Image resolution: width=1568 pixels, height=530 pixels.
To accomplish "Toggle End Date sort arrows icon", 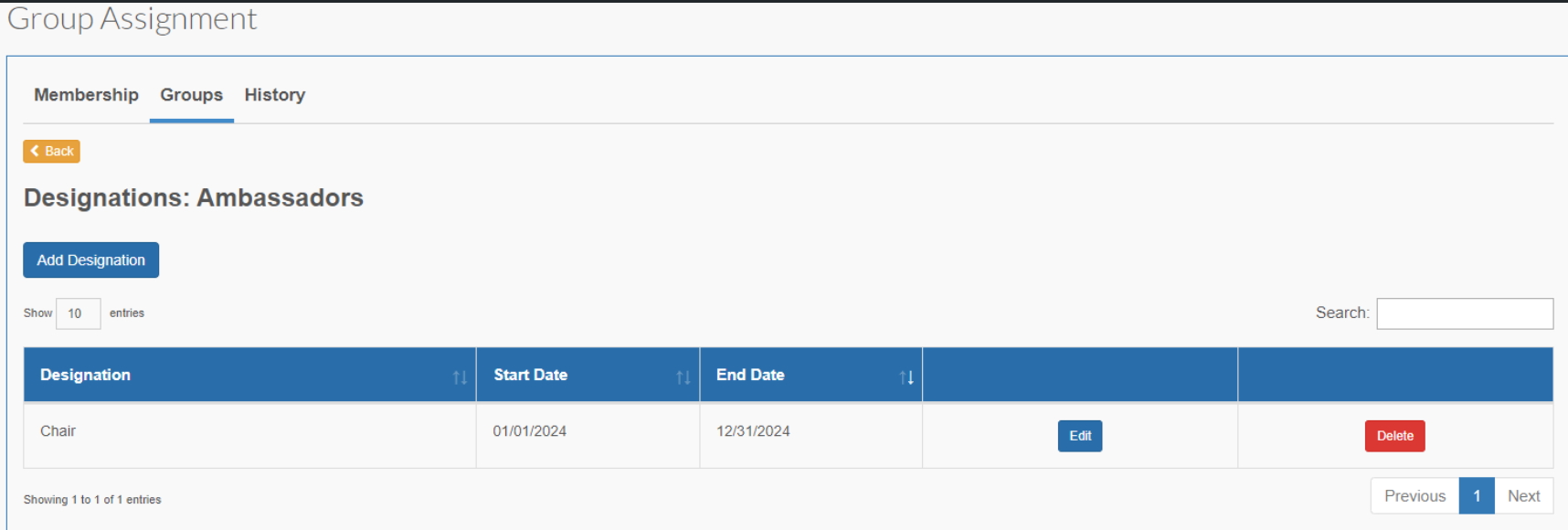I will [906, 377].
